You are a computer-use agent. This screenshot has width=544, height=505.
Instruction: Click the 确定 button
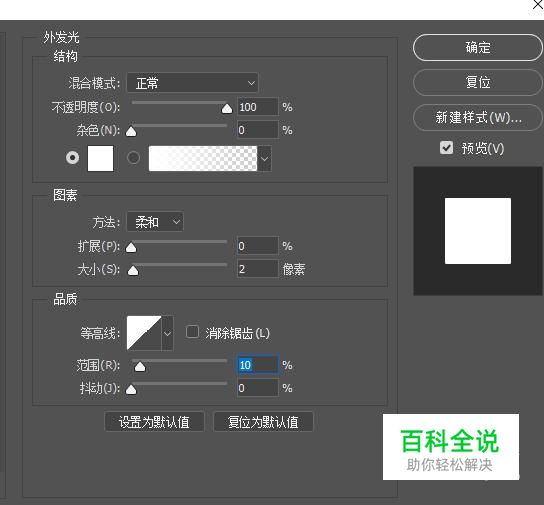[x=478, y=48]
